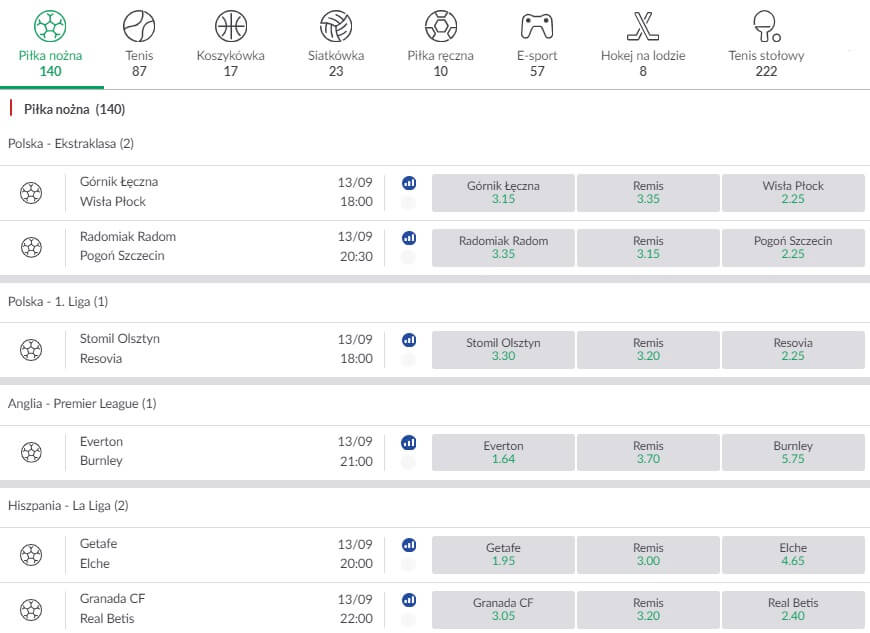Bet on Getafe at 1.95

tap(503, 554)
